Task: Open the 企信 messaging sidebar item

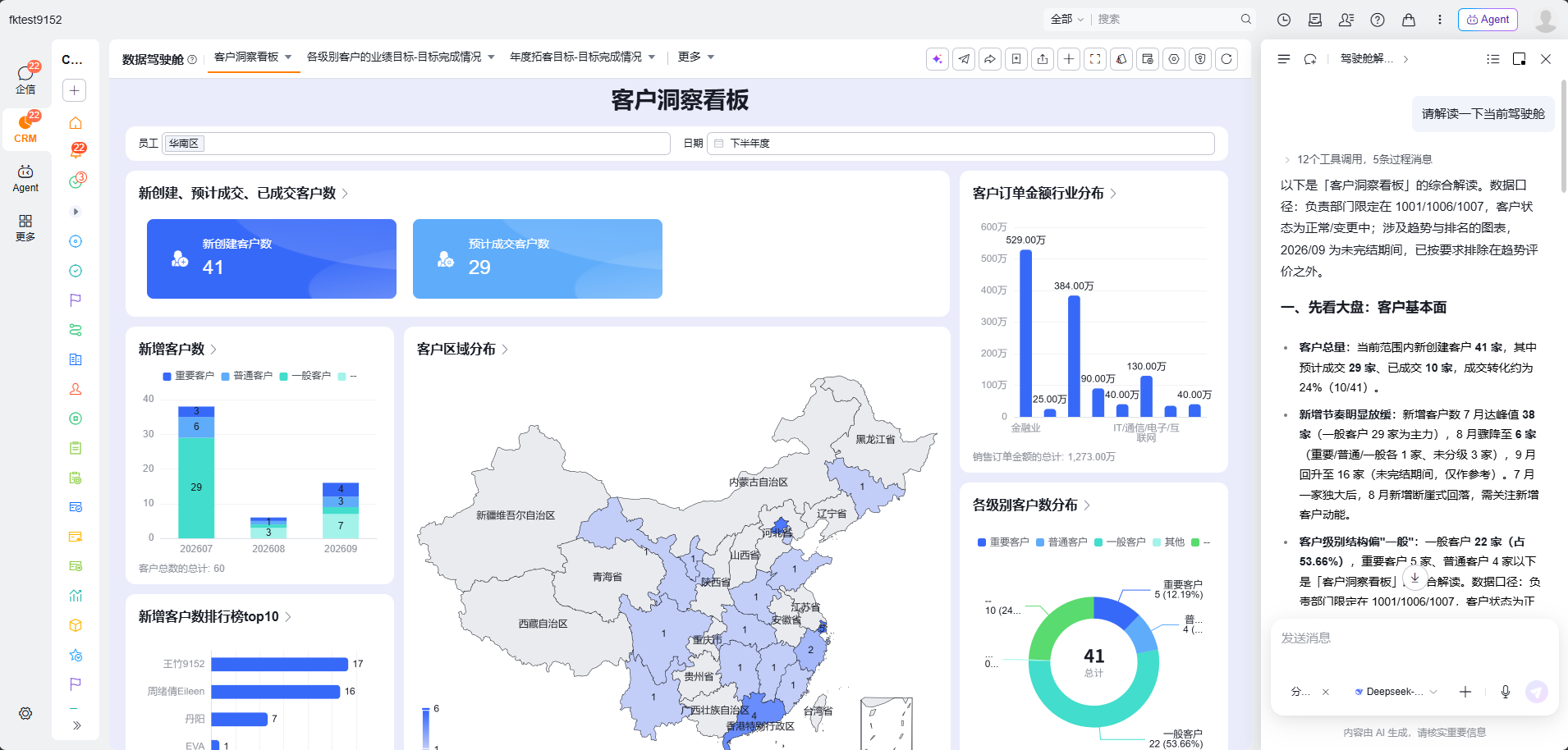Action: click(x=25, y=80)
